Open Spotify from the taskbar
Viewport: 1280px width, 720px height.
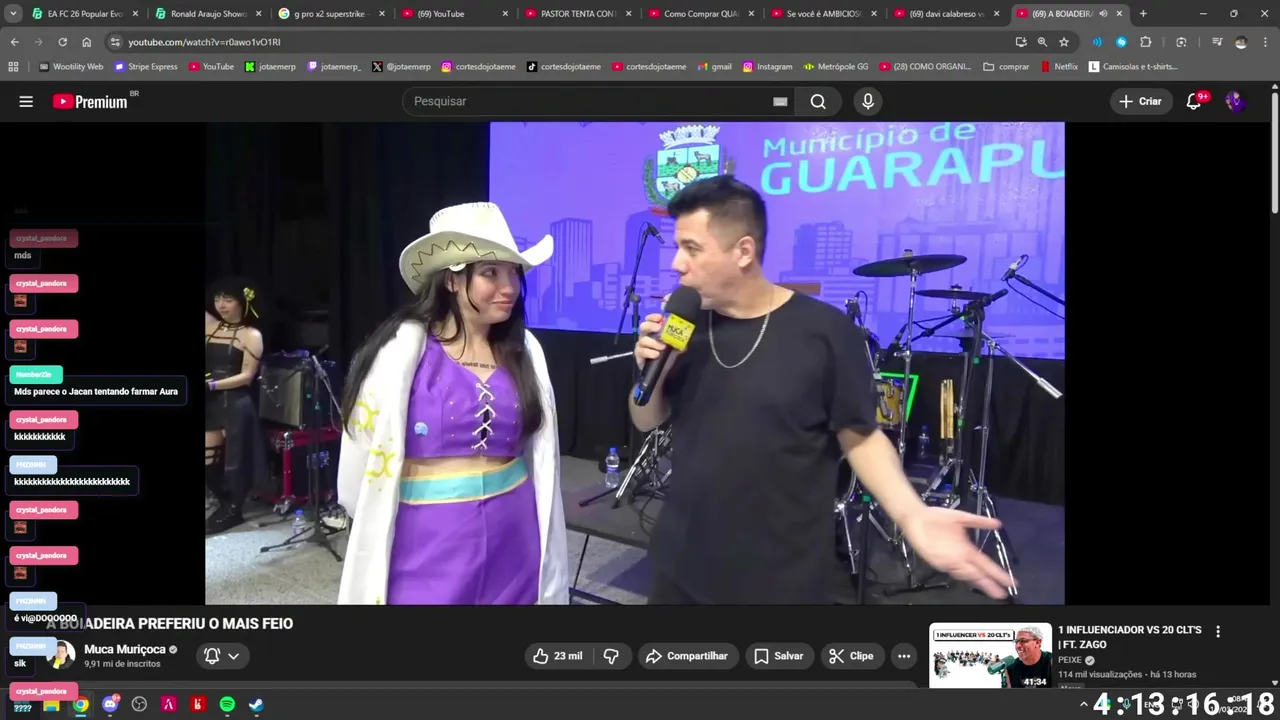(227, 704)
